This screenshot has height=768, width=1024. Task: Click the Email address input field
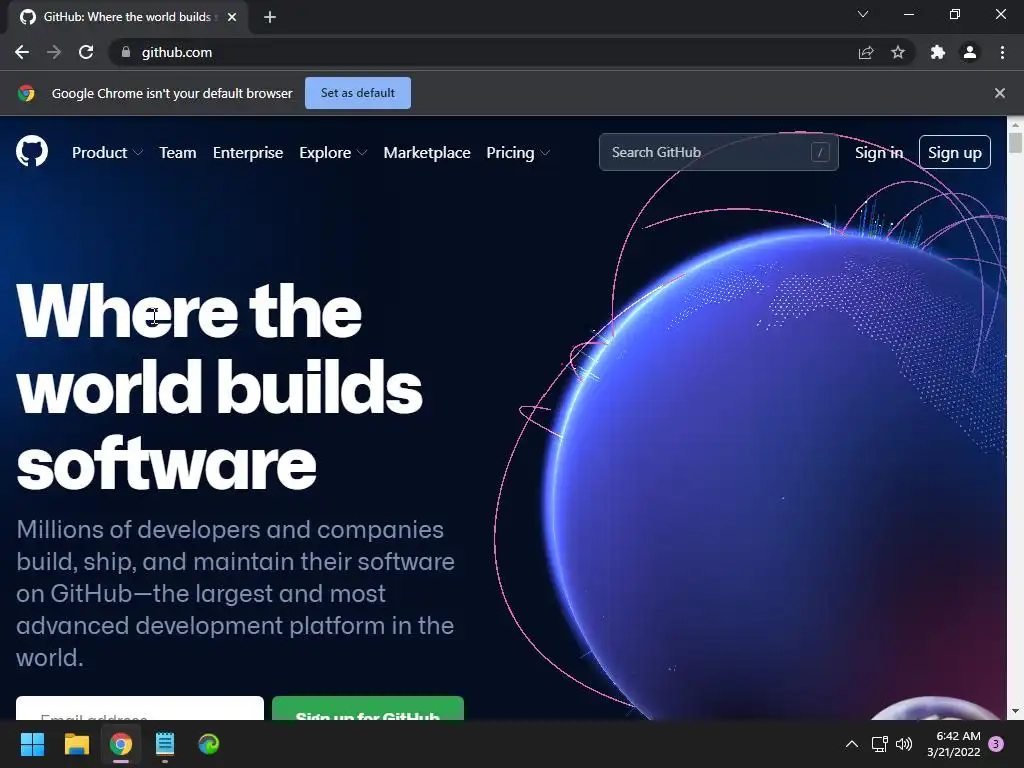(140, 709)
